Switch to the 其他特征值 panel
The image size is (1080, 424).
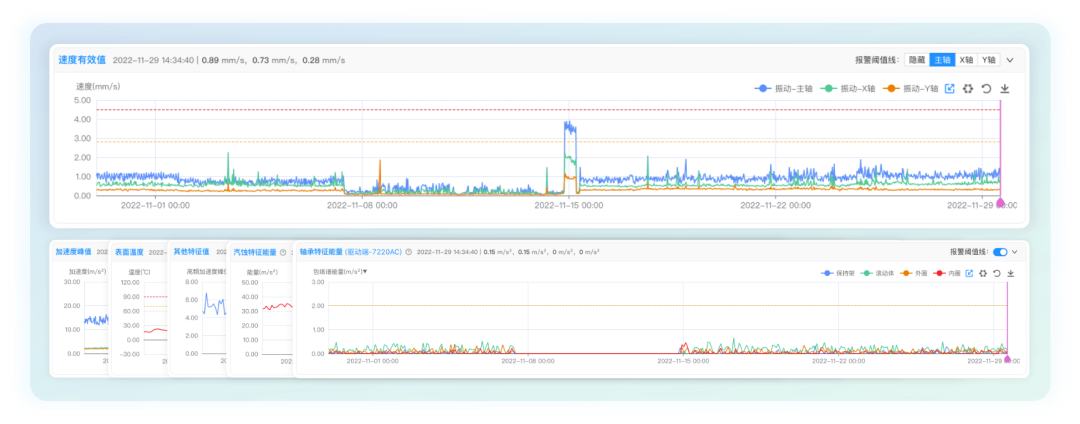[192, 252]
